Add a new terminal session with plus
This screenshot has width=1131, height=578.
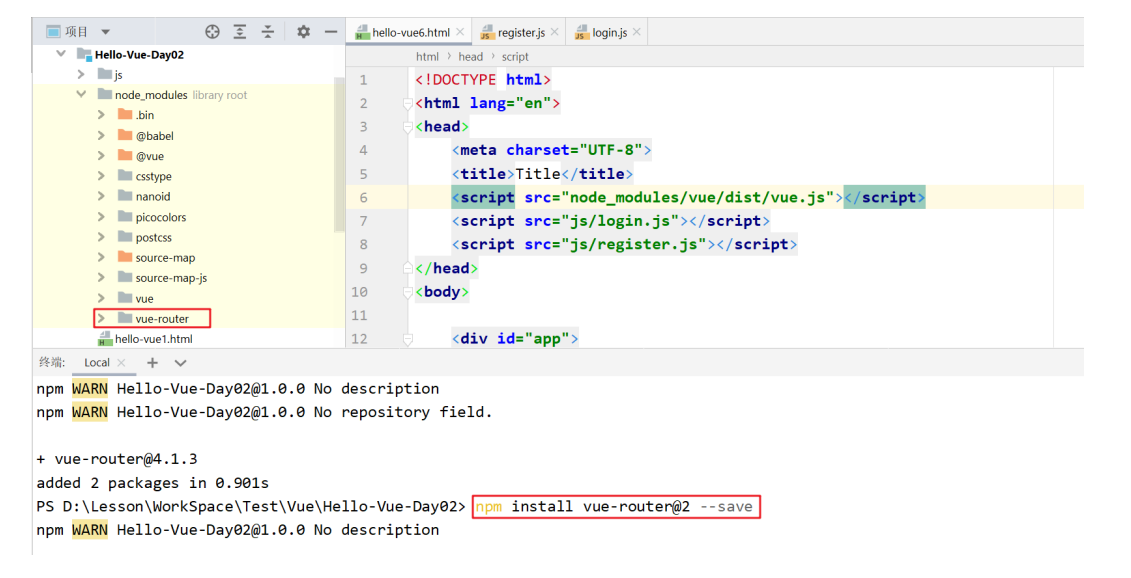pyautogui.click(x=152, y=362)
